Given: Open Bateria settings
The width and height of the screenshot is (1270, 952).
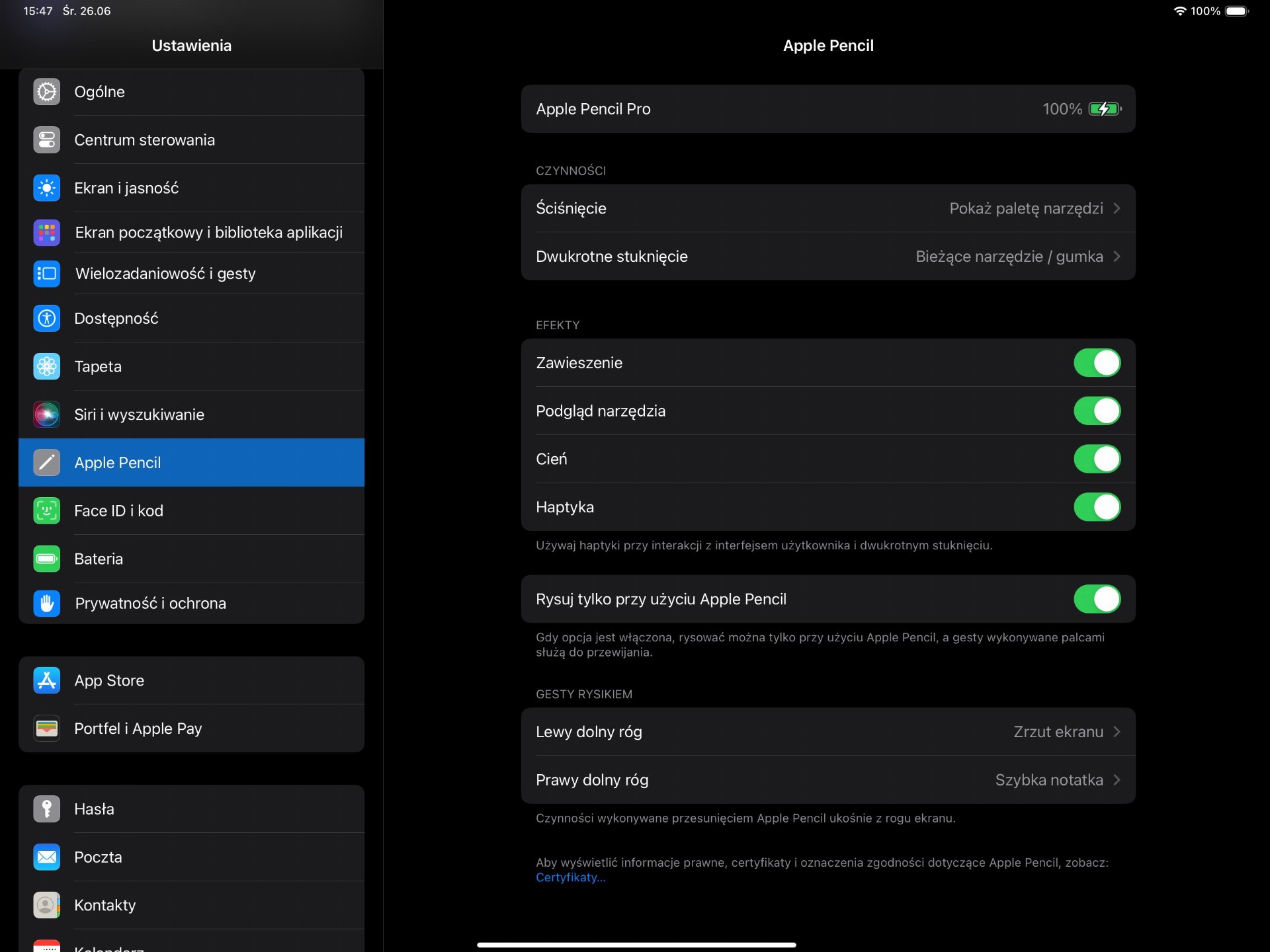Looking at the screenshot, I should (x=191, y=559).
